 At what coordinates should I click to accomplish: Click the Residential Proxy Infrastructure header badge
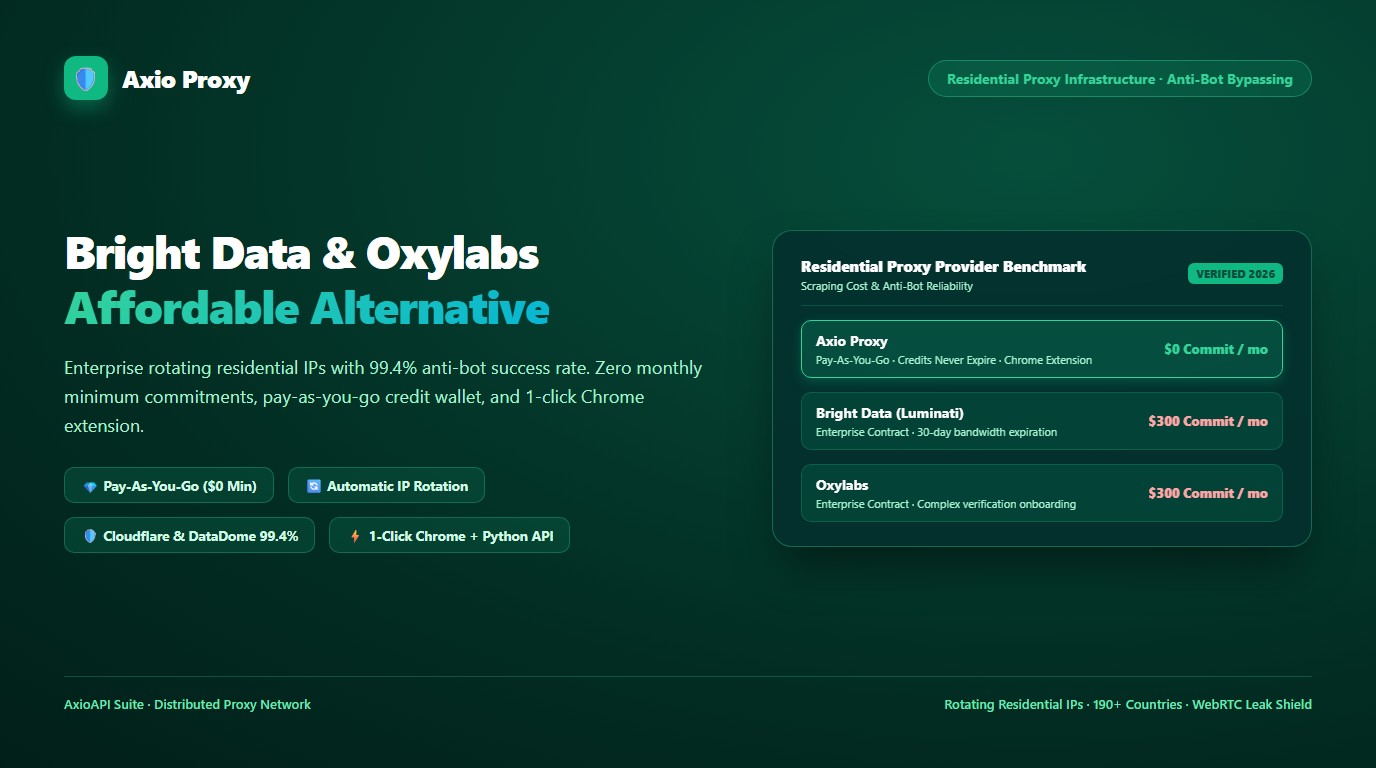(x=1119, y=79)
